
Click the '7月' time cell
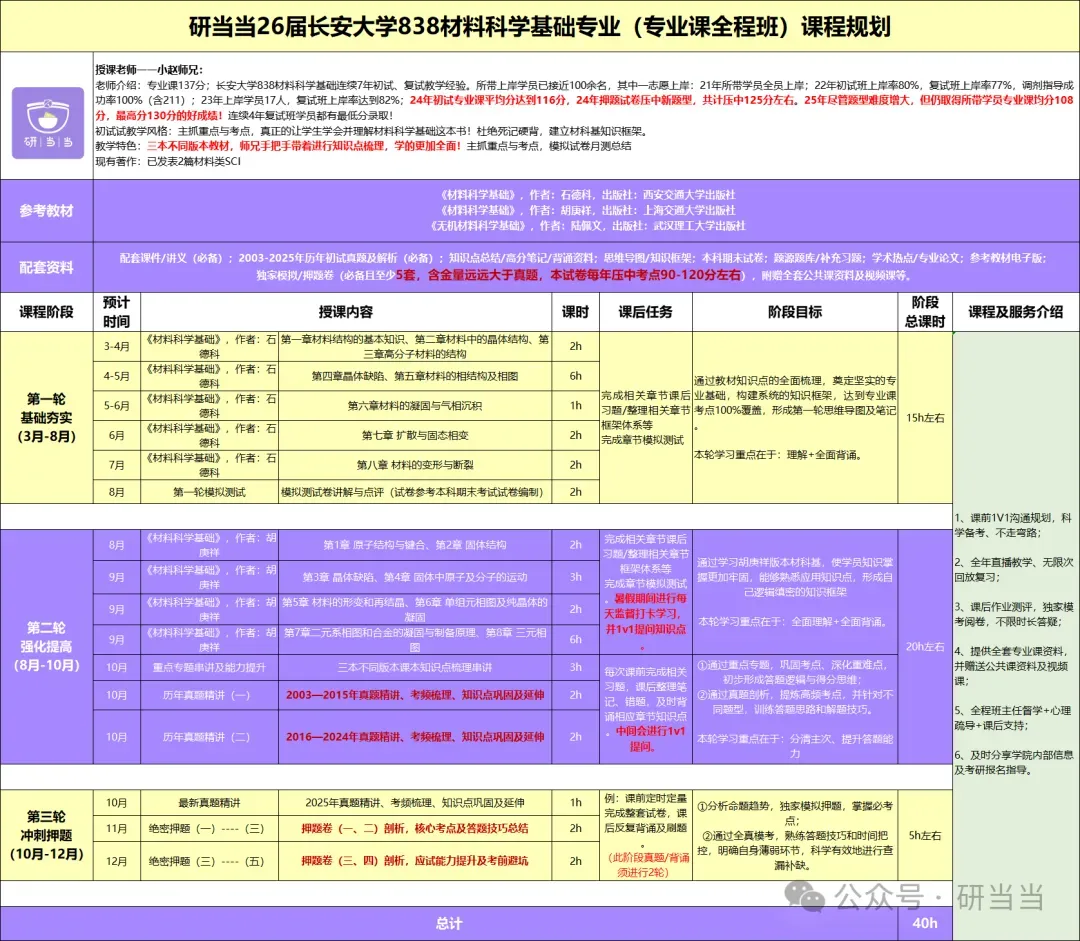[x=116, y=465]
